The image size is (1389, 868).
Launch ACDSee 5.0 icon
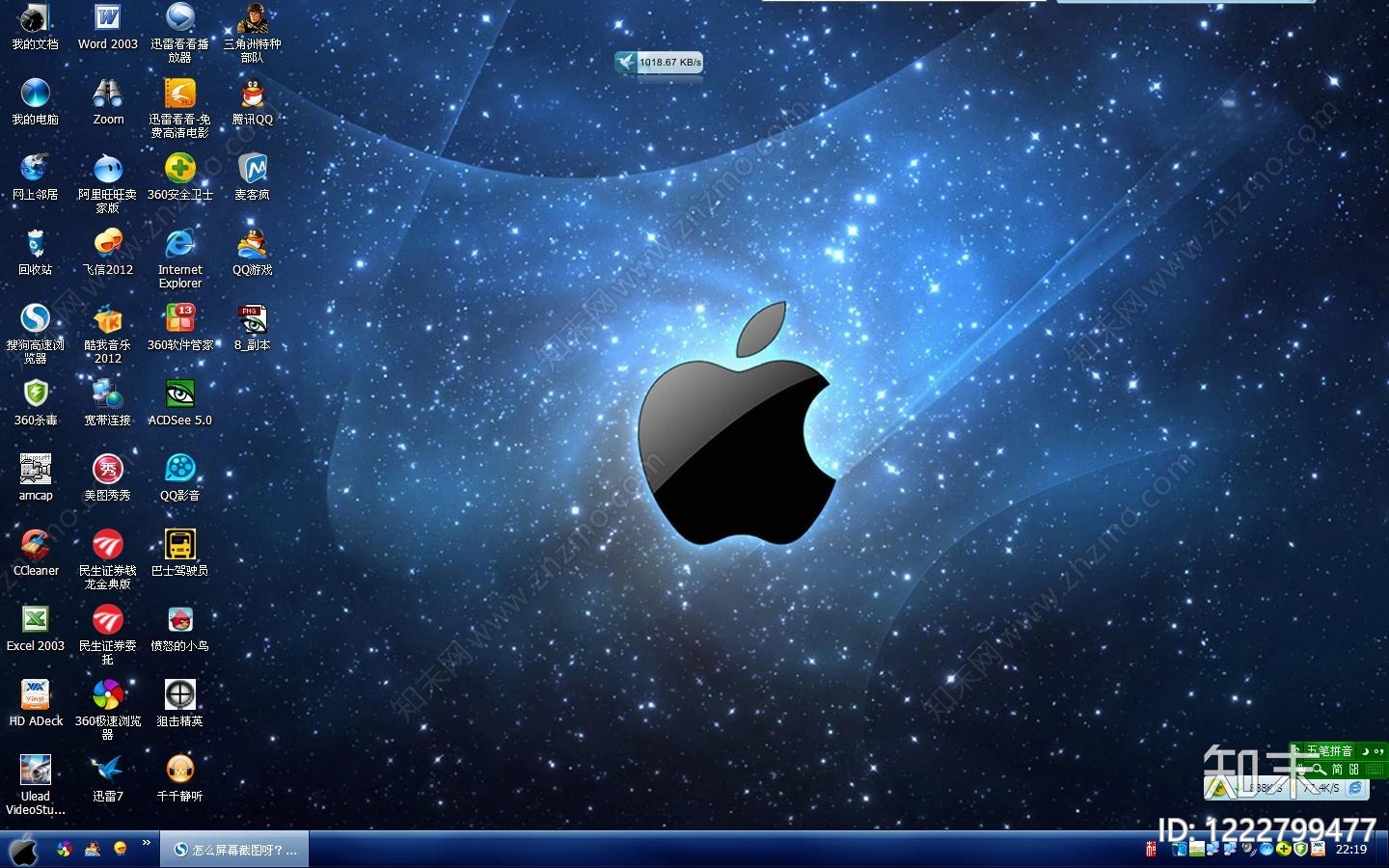point(179,403)
